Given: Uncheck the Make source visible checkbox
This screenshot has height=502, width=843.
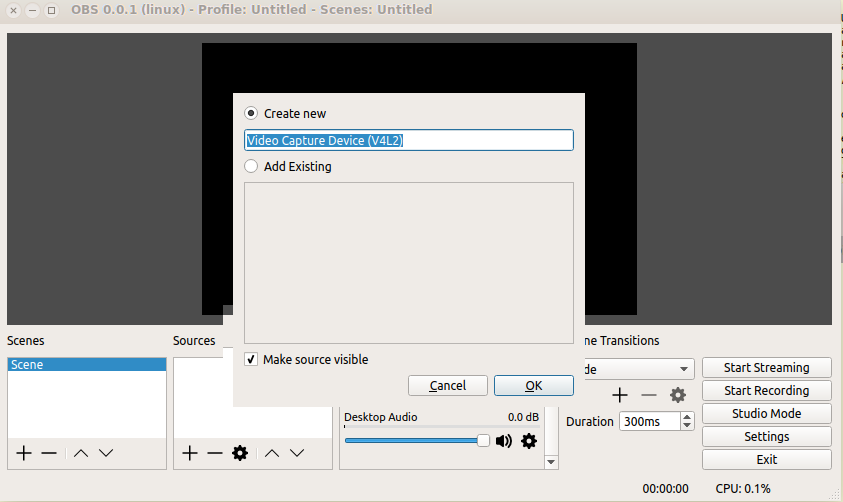Looking at the screenshot, I should [x=251, y=359].
